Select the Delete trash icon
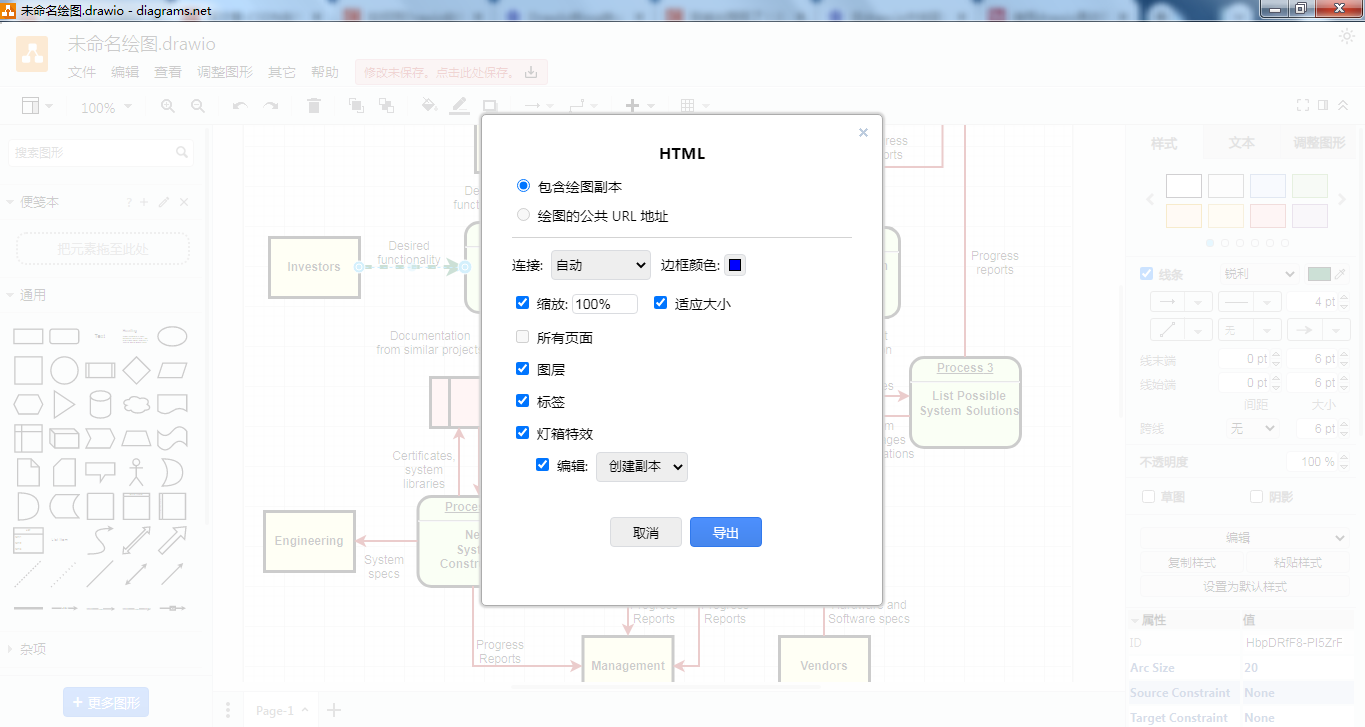 click(x=313, y=106)
